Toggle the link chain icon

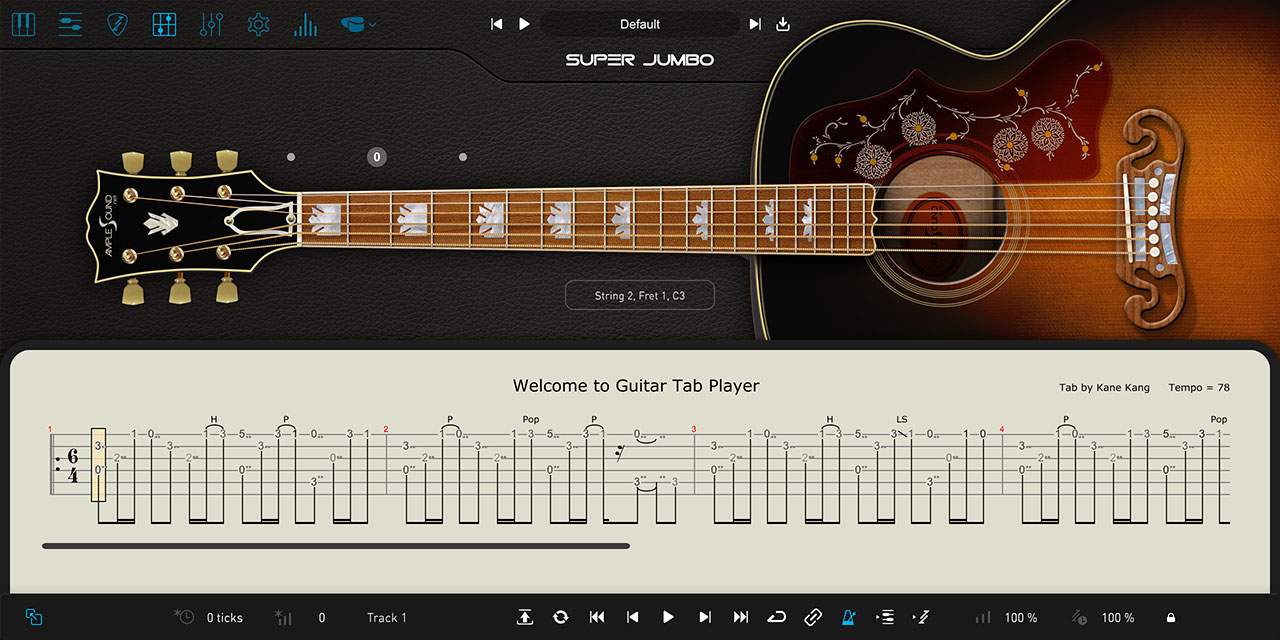point(813,618)
